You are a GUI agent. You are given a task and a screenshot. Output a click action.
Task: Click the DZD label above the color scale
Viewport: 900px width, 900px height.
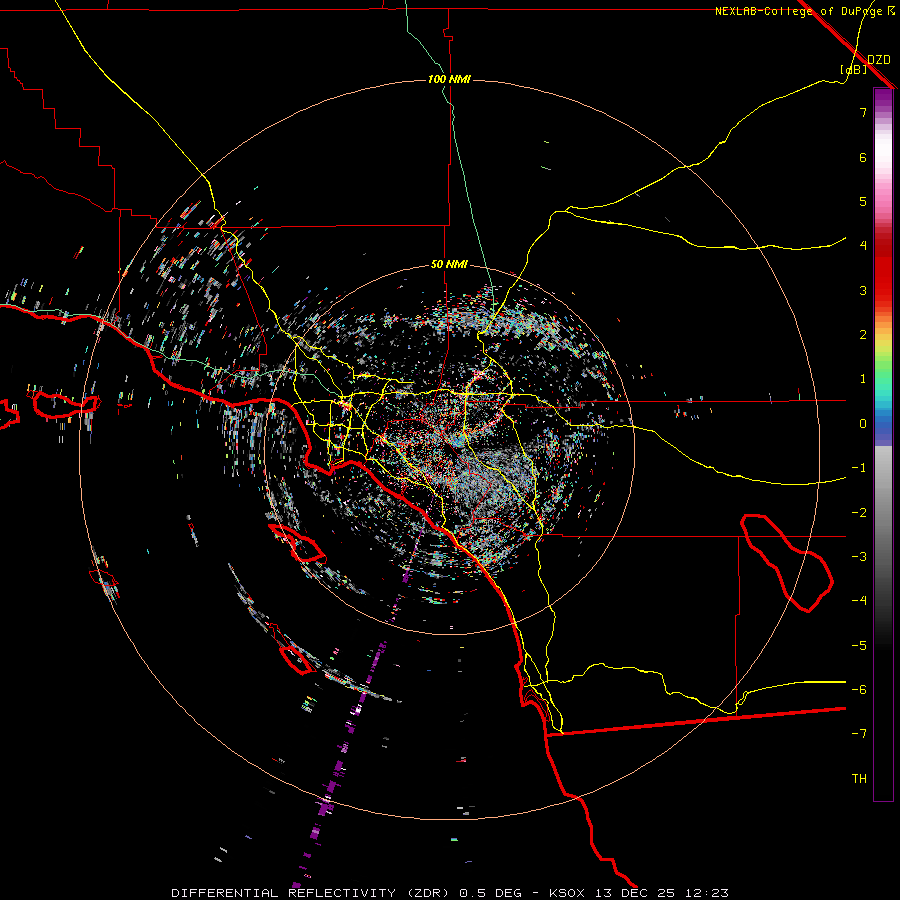click(x=879, y=60)
